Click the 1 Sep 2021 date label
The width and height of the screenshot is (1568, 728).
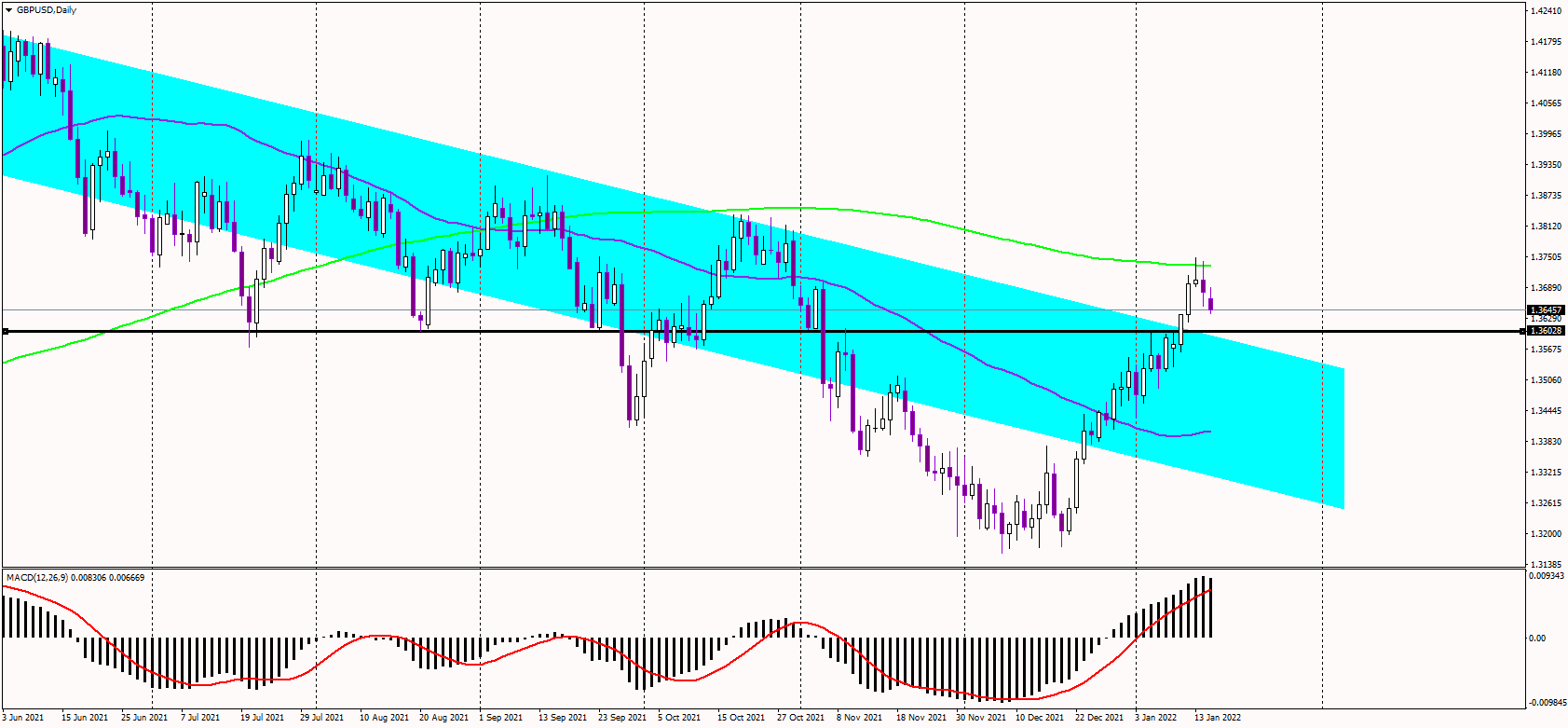click(500, 718)
